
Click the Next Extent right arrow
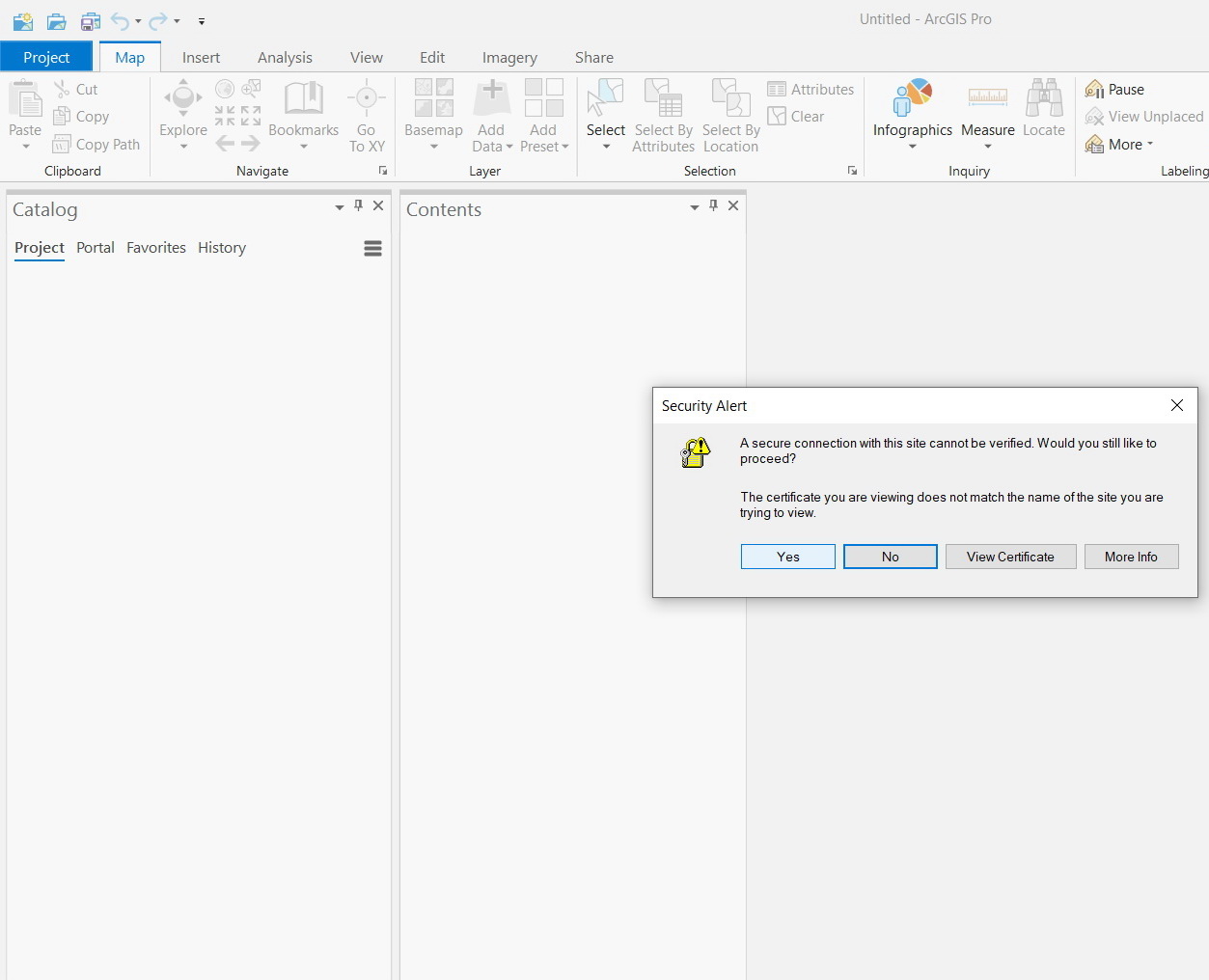tap(251, 143)
